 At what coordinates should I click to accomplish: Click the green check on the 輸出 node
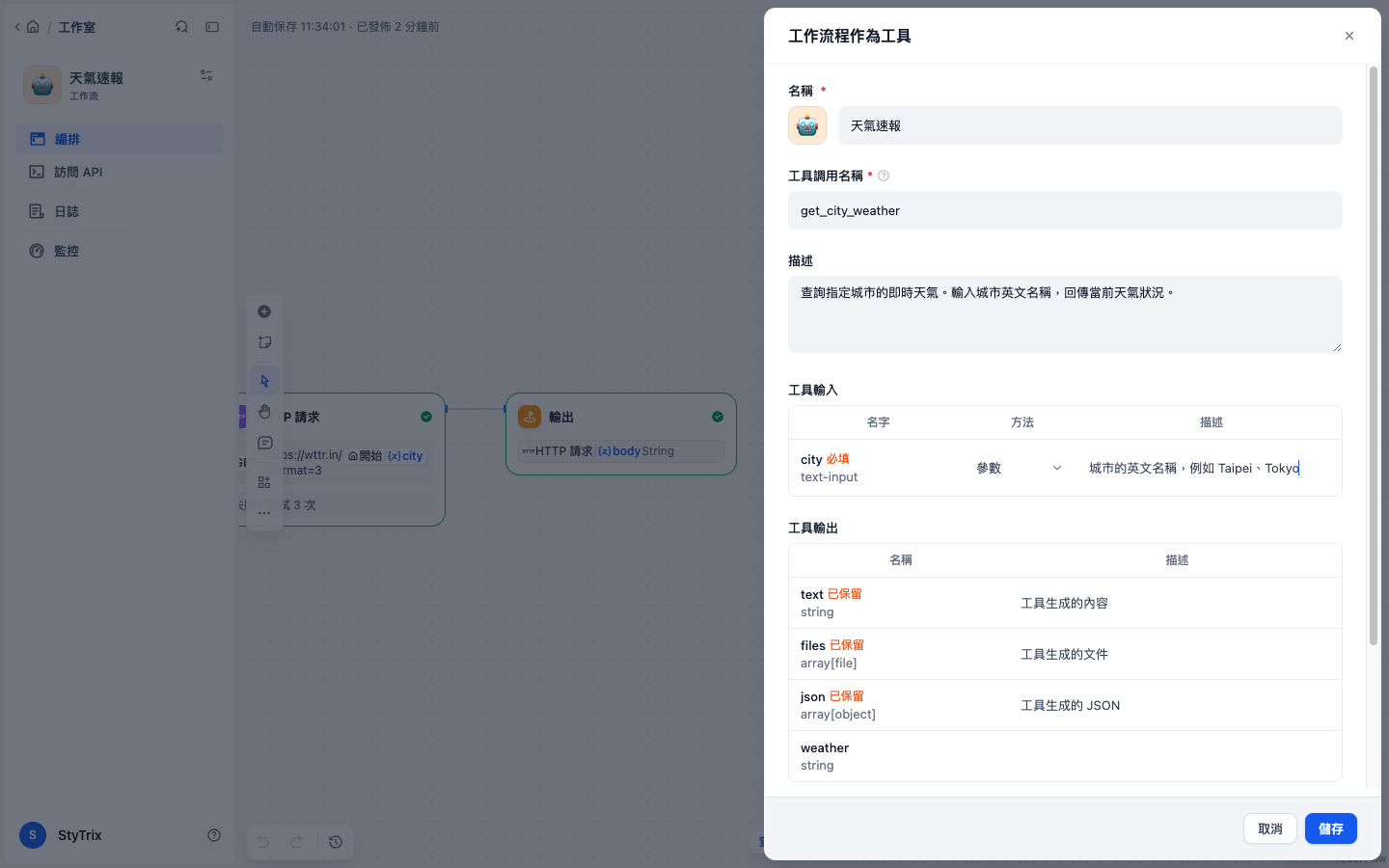pyautogui.click(x=717, y=417)
